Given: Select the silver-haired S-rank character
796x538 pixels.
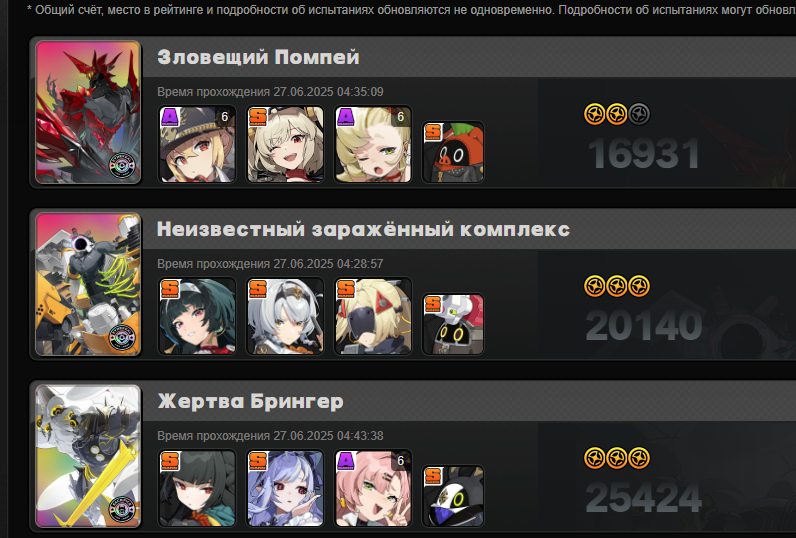Looking at the screenshot, I should tap(285, 316).
